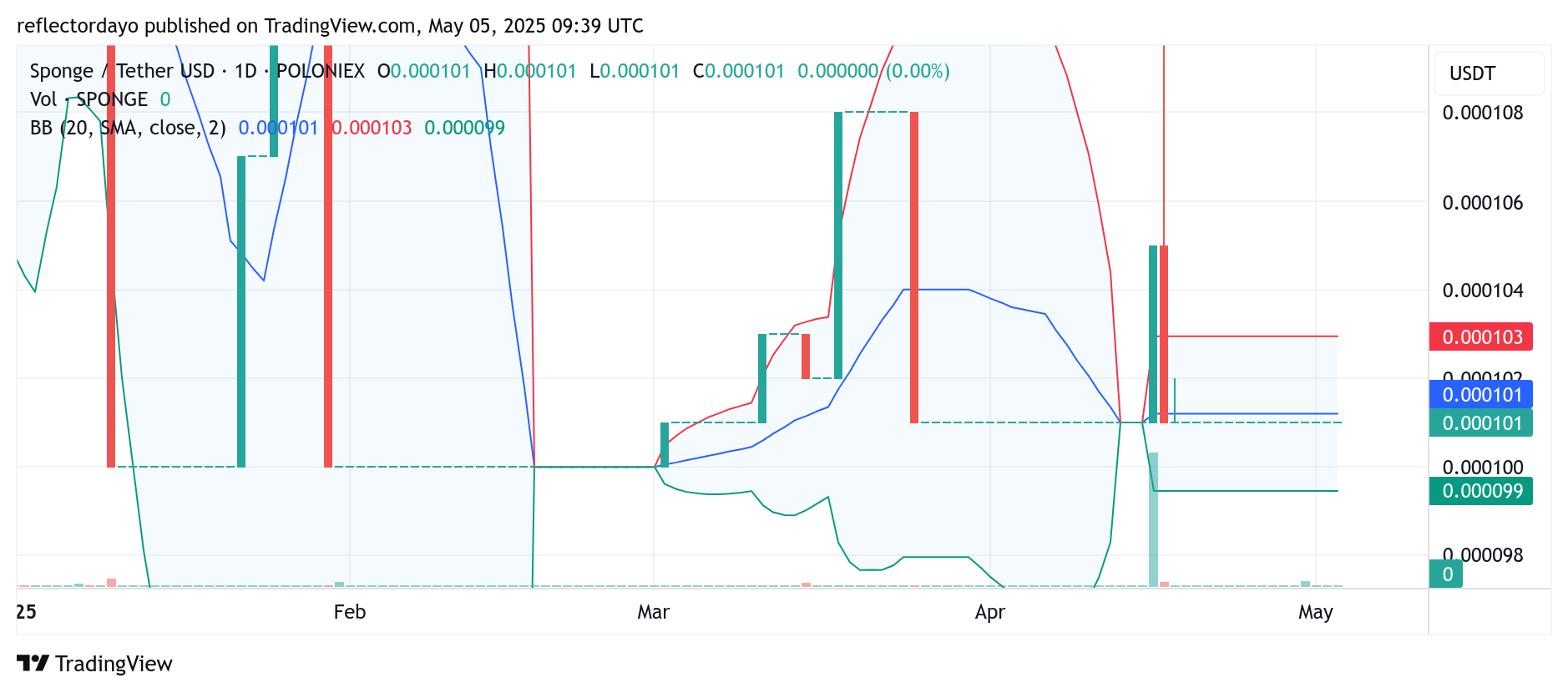1568x693 pixels.
Task: Click the blue 0.000101 price tag on axis
Action: click(x=1481, y=394)
